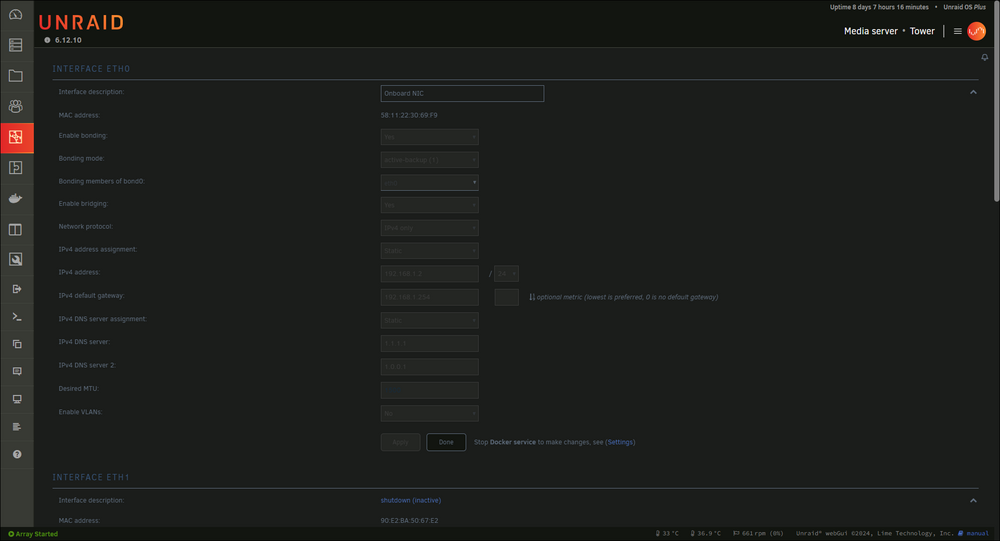1000x541 pixels.
Task: Click the eth0 MAC address 58:11:22:30:69:F9
Action: (x=409, y=115)
